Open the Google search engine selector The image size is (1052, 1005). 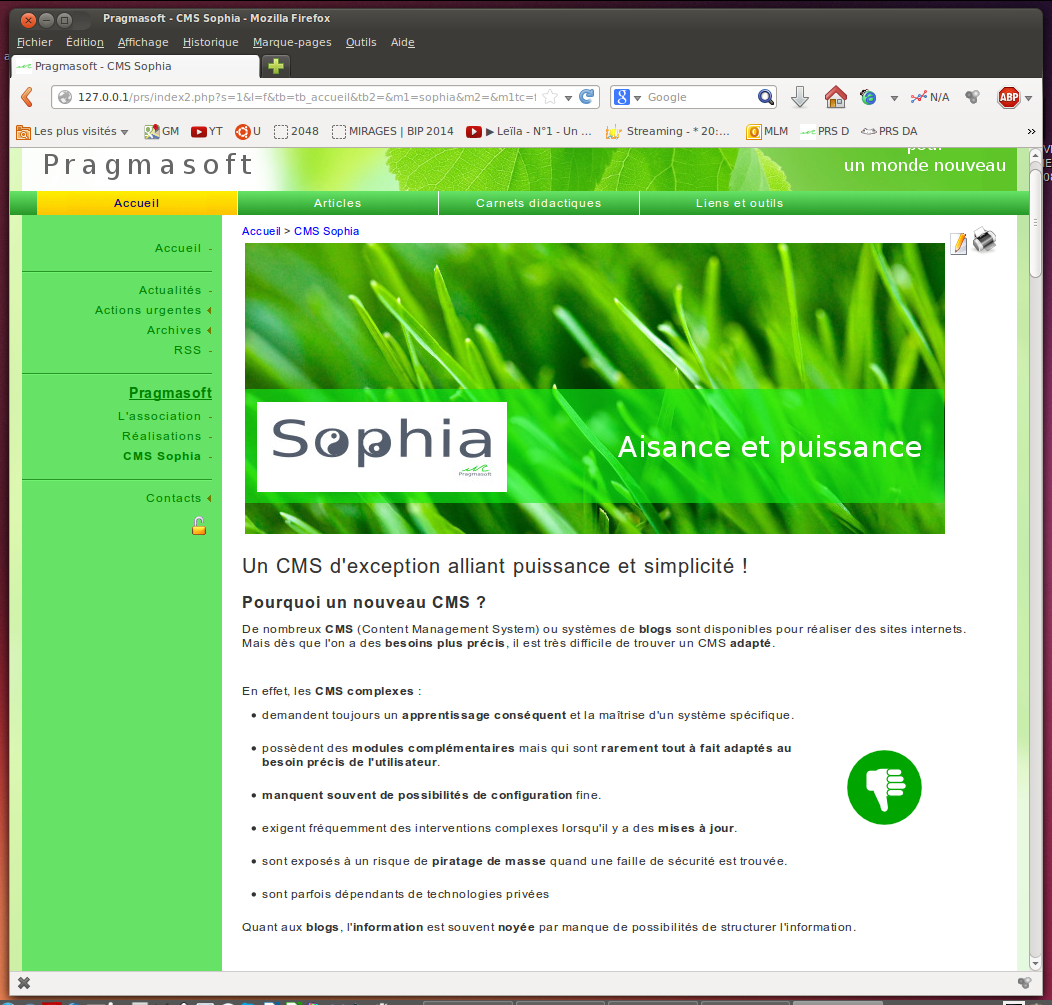(x=627, y=97)
